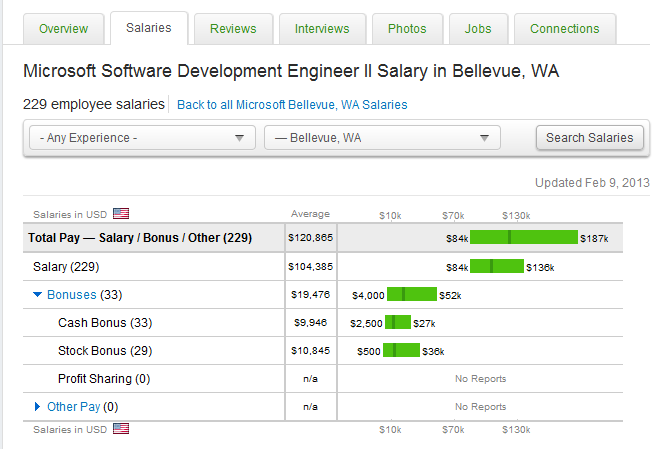Click the Other Pay link

(x=74, y=407)
